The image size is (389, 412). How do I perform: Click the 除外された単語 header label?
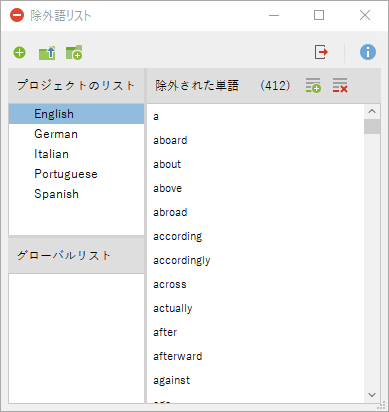[197, 86]
